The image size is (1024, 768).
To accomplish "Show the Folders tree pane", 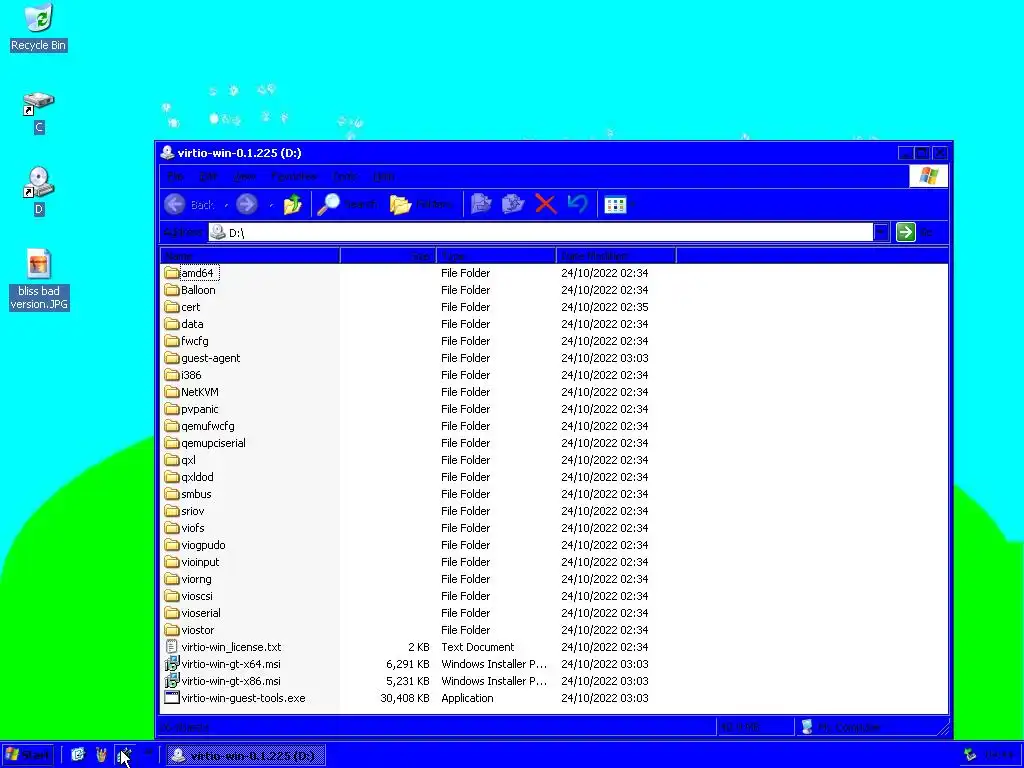I will [x=421, y=204].
